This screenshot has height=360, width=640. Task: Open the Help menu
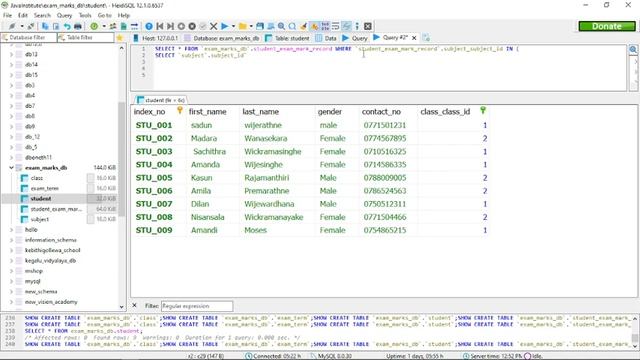(x=124, y=15)
